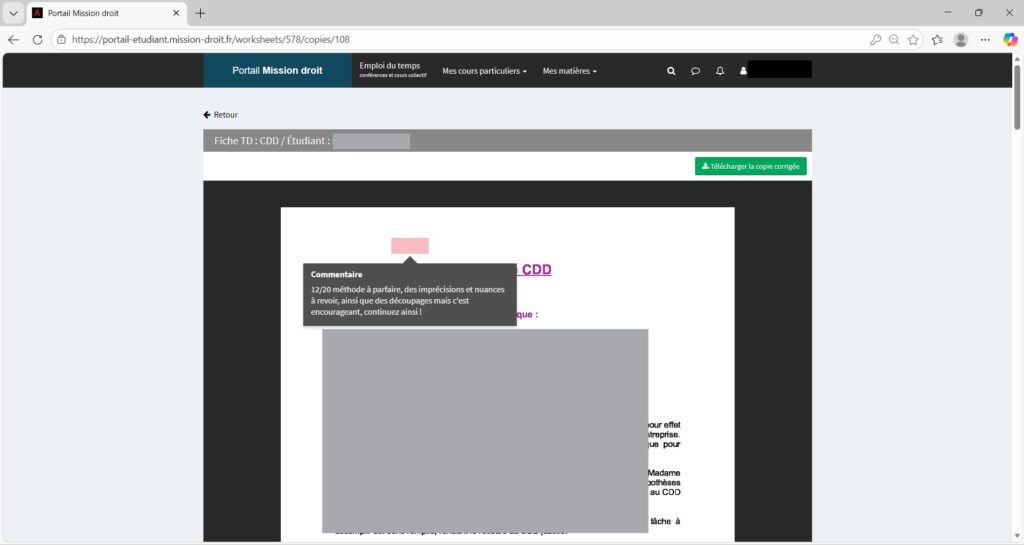Click the user profile icon in navbar

click(743, 71)
